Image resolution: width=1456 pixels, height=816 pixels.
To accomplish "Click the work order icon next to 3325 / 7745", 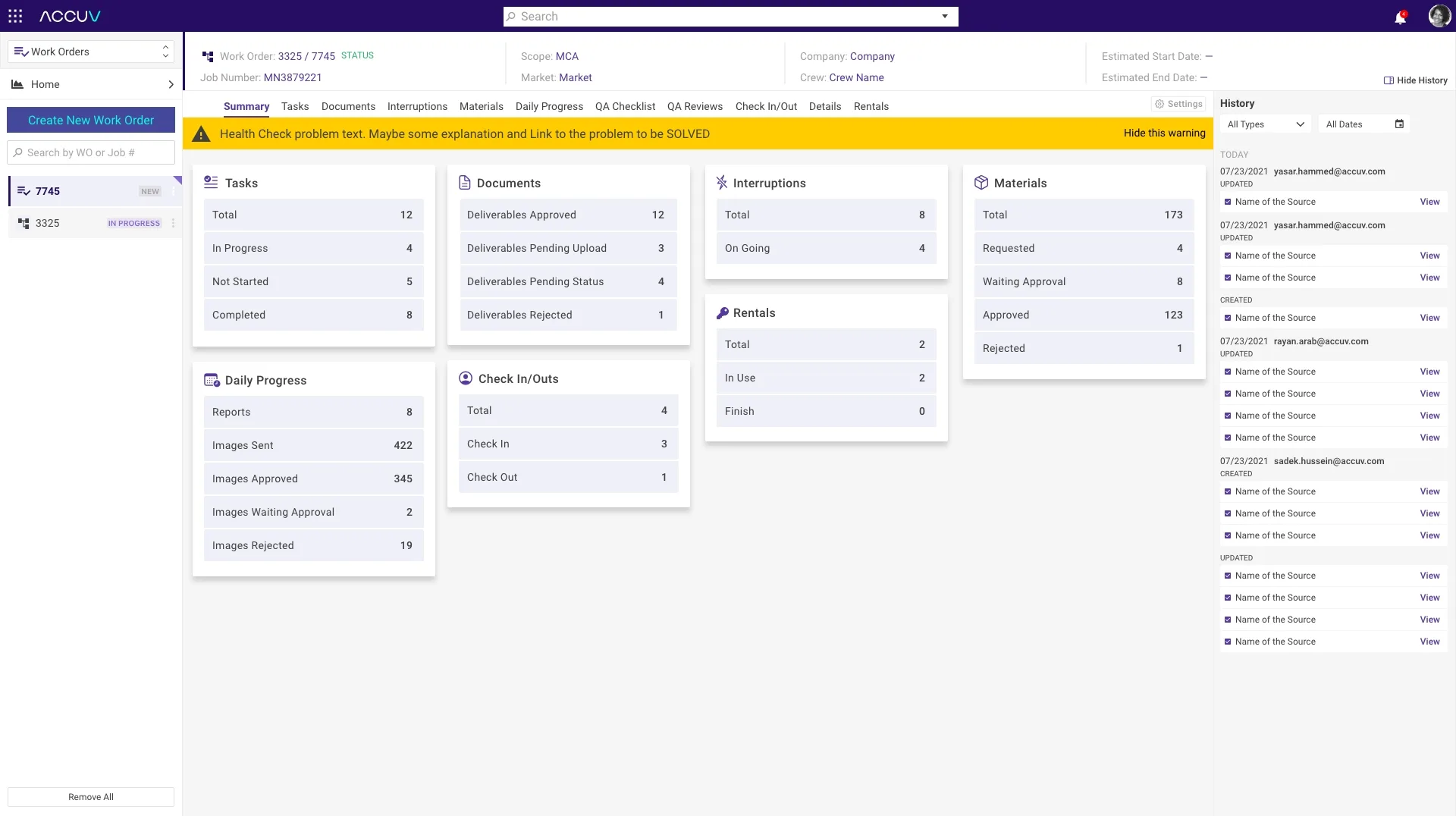I will point(208,56).
